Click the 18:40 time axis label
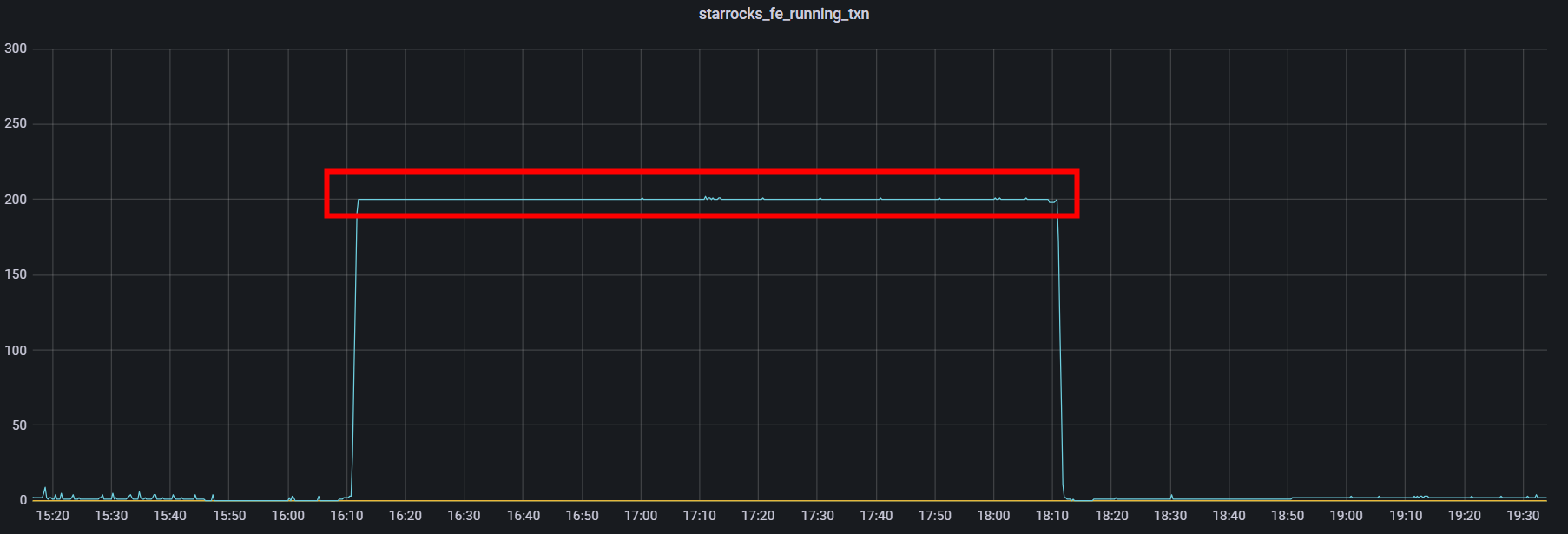1568x534 pixels. pyautogui.click(x=1229, y=516)
